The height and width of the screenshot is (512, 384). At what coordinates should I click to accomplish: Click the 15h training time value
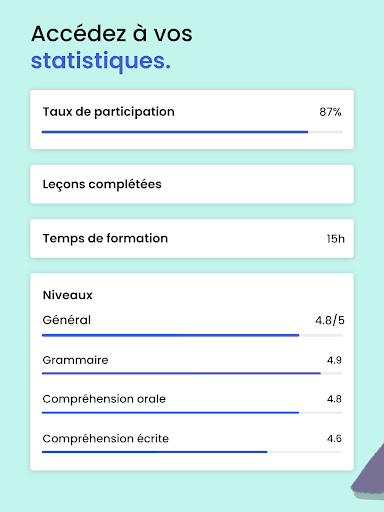pos(336,239)
